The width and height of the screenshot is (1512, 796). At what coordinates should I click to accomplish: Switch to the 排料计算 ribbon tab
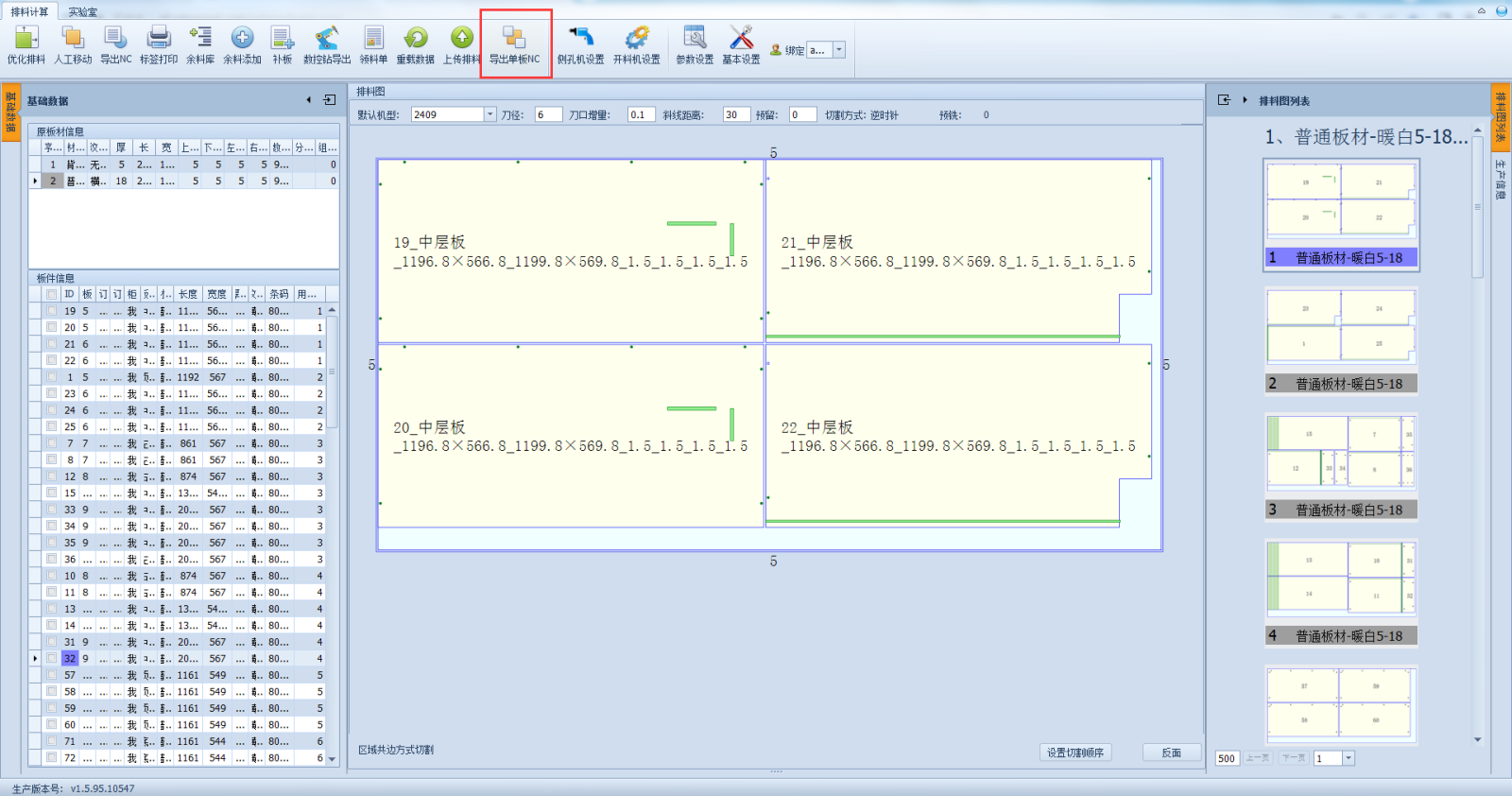click(x=29, y=11)
